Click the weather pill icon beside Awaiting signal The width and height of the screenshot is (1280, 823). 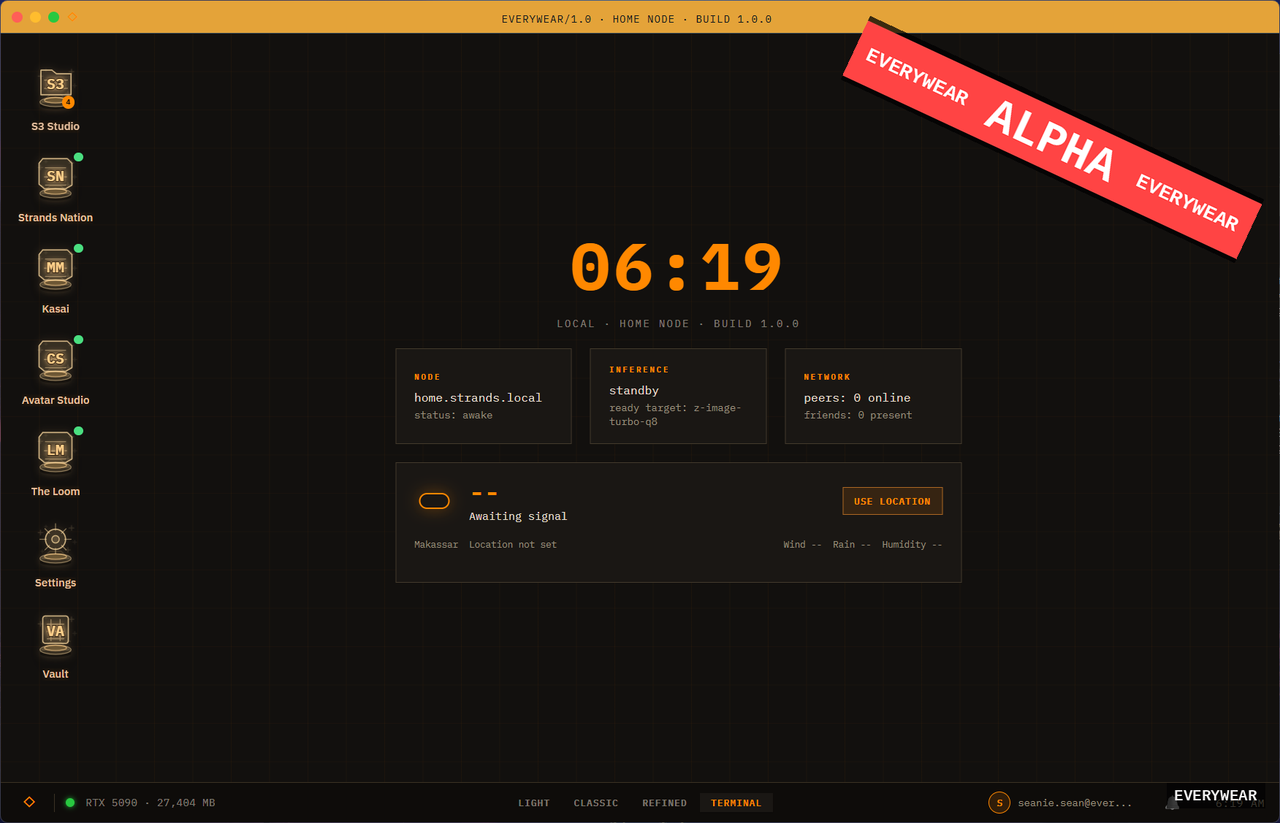[434, 501]
